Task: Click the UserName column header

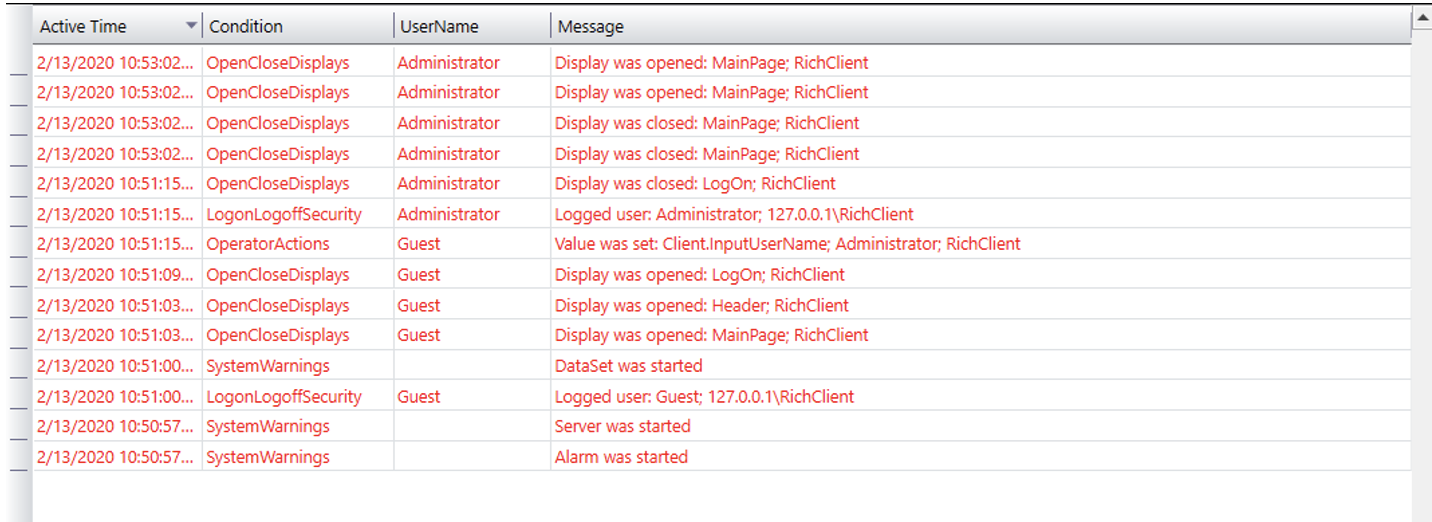Action: coord(438,27)
